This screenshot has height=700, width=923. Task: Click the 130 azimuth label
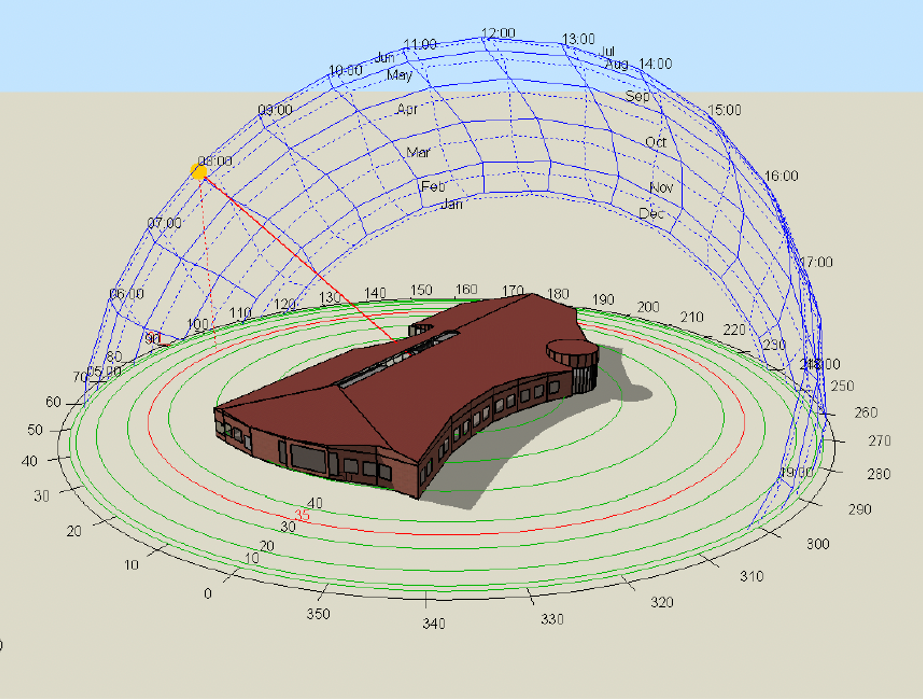click(x=330, y=297)
